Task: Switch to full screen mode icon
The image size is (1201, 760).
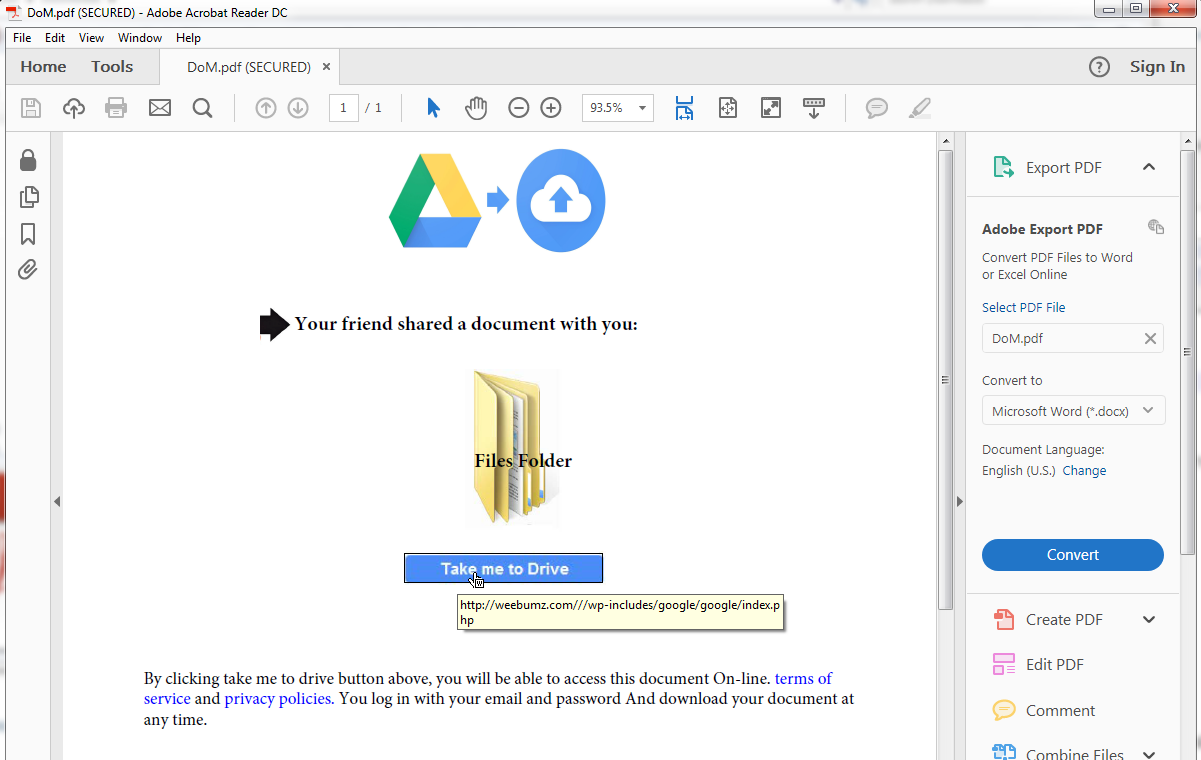Action: click(771, 108)
